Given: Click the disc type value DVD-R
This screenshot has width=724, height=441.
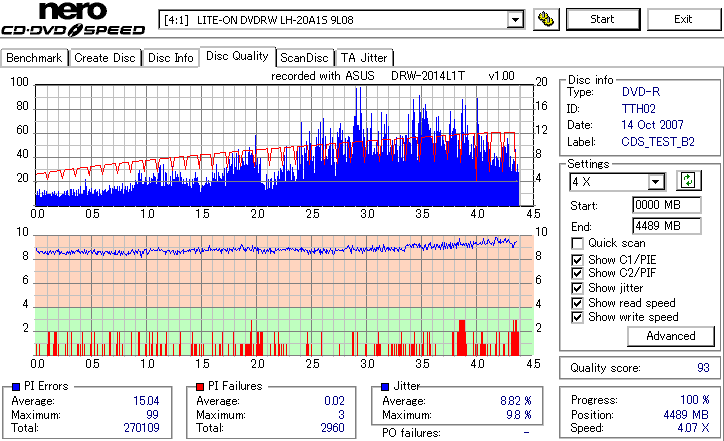Looking at the screenshot, I should point(641,92).
